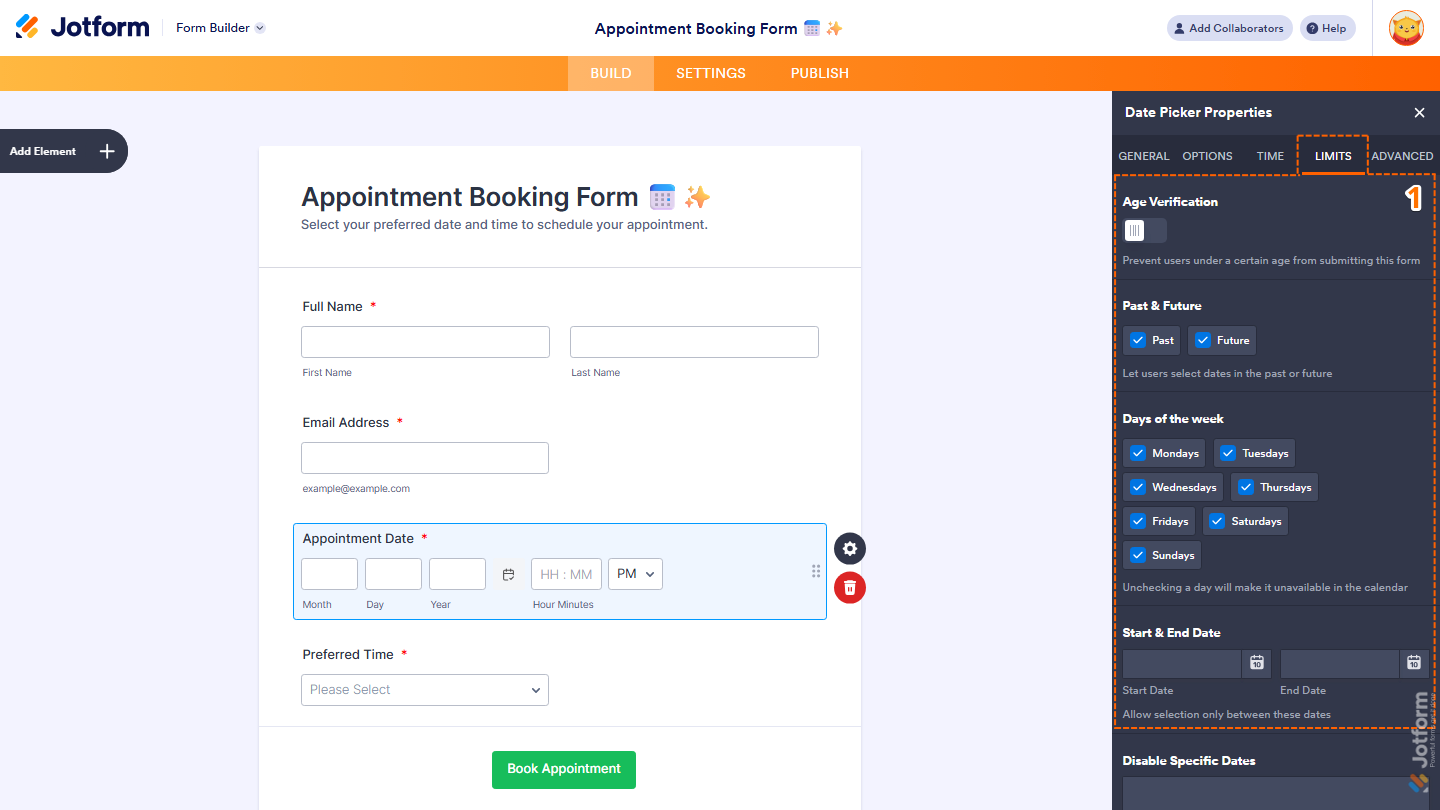Image resolution: width=1440 pixels, height=810 pixels.
Task: Click the Appointment Date field label
Action: (358, 539)
